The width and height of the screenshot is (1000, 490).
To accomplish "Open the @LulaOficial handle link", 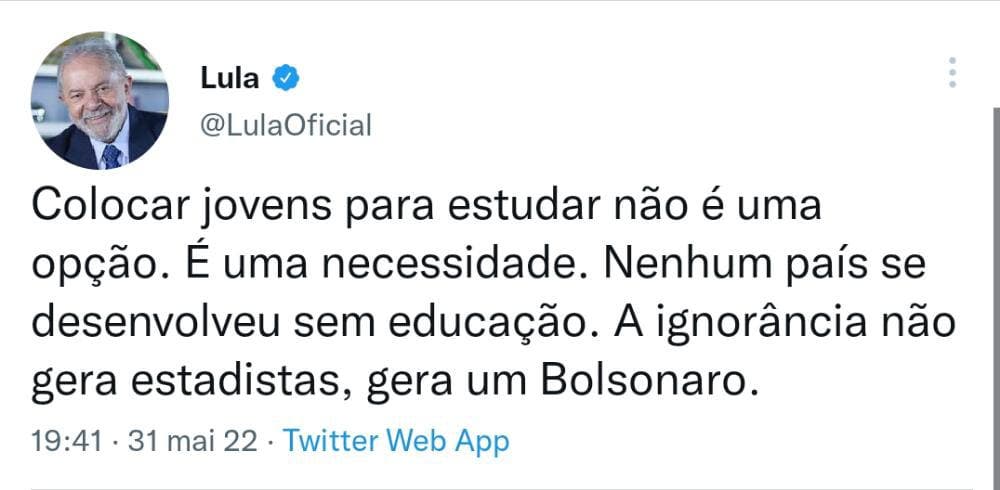I will click(x=286, y=126).
